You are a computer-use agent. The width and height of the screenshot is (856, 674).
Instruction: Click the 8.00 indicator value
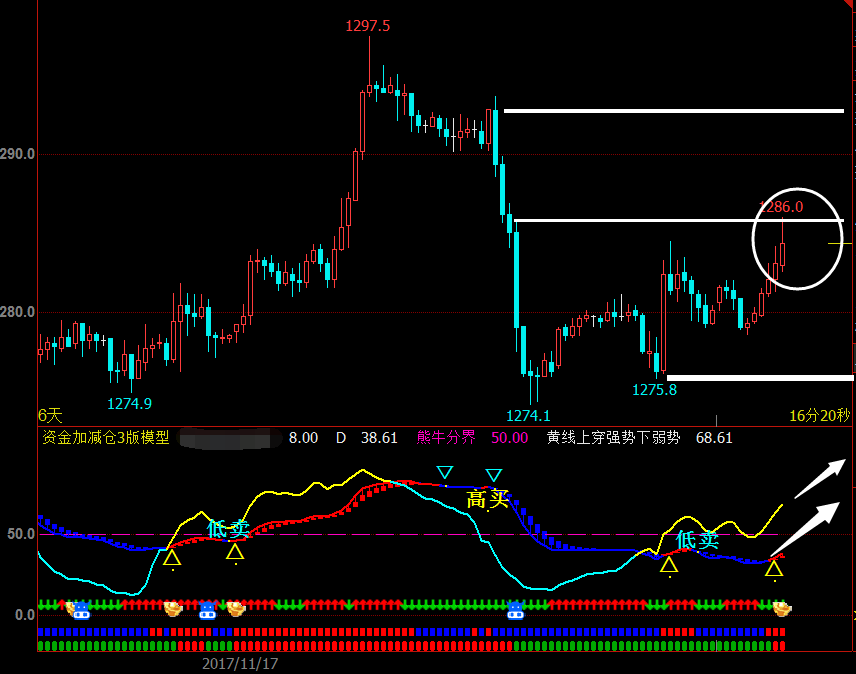[x=303, y=438]
